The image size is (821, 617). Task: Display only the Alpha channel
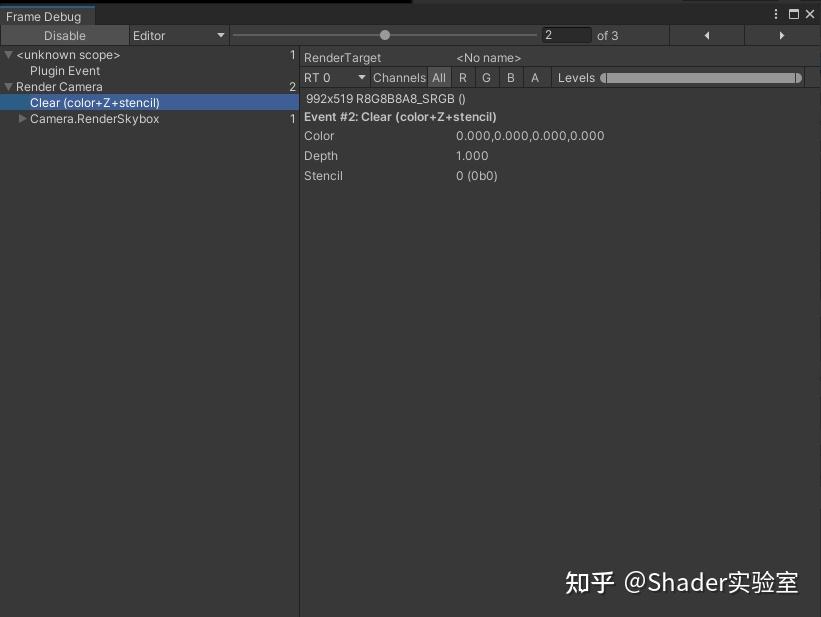[x=535, y=77]
